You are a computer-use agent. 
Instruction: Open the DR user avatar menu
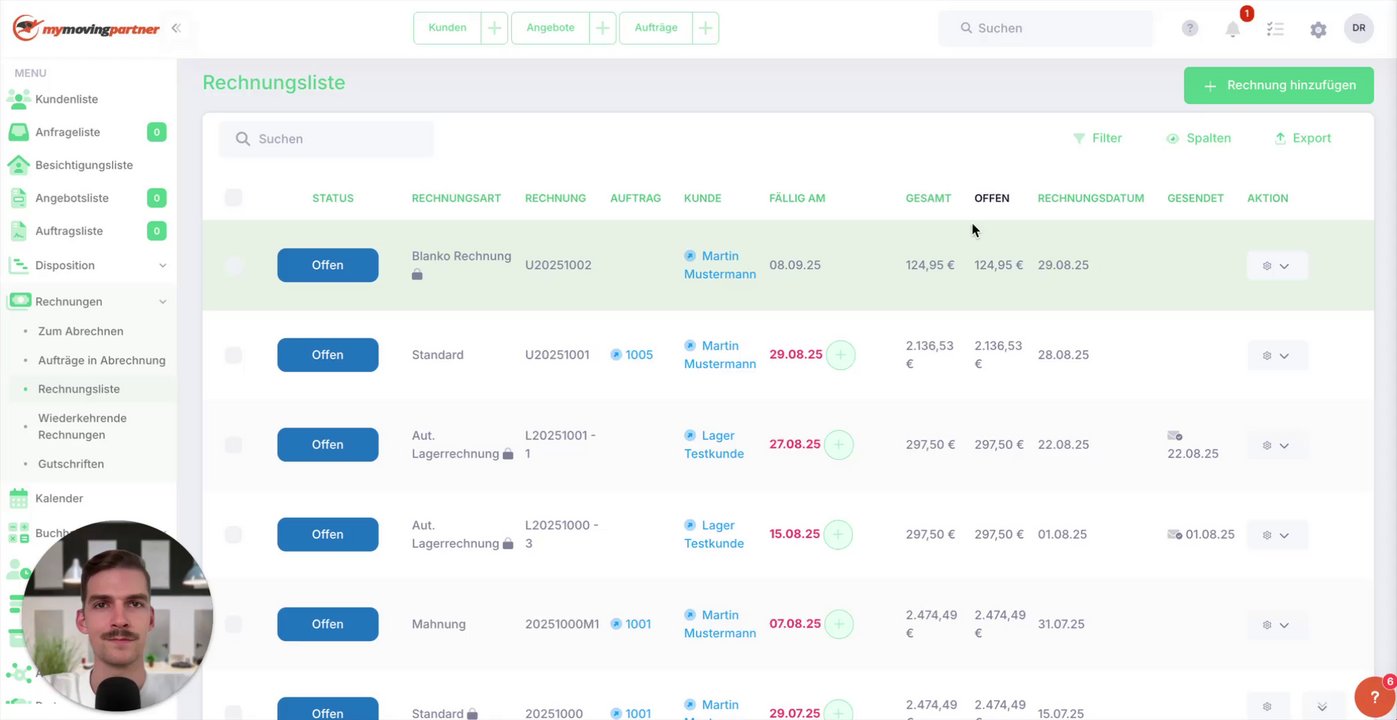click(1359, 28)
